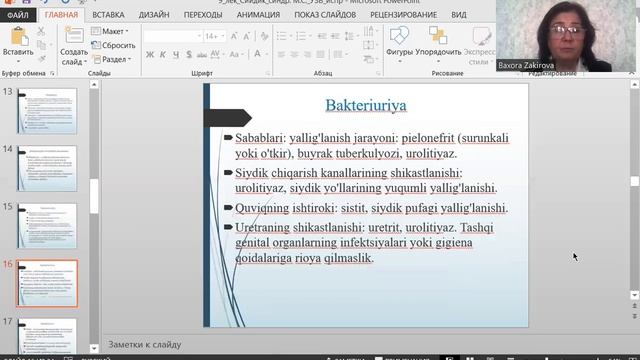Click the ГЛАВНАЯ tab
This screenshot has height=360, width=640.
61,15
